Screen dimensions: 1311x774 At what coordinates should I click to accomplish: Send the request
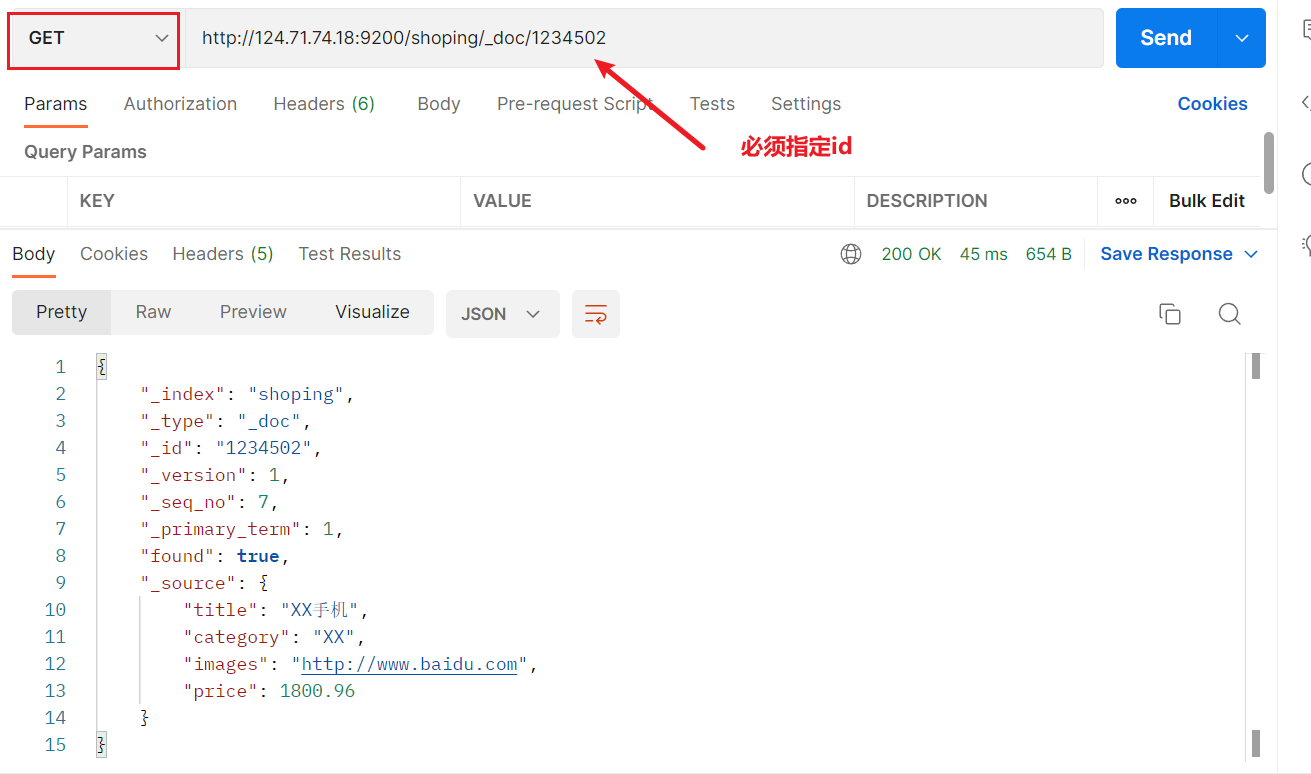1166,38
